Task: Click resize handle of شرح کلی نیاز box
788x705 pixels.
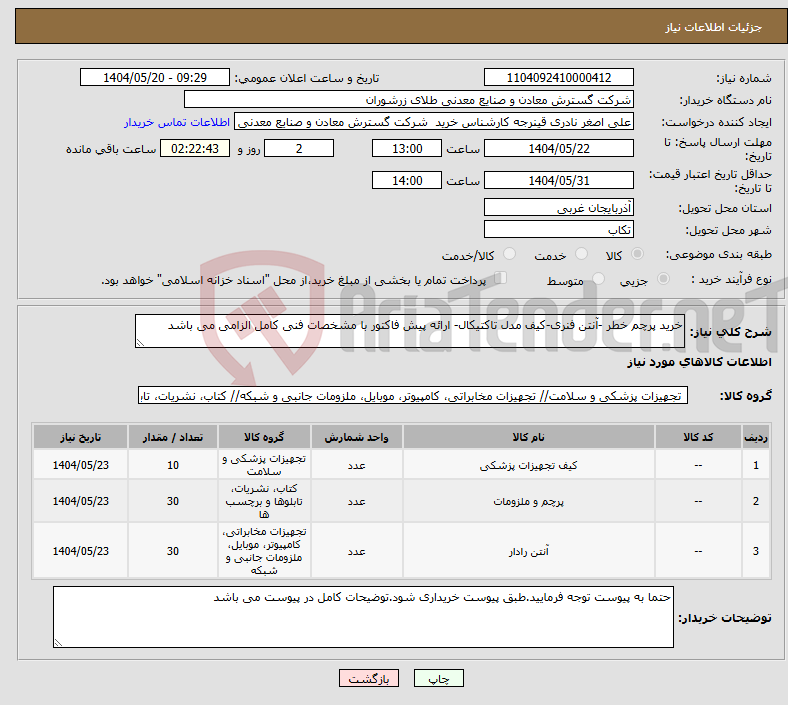Action: [x=140, y=343]
